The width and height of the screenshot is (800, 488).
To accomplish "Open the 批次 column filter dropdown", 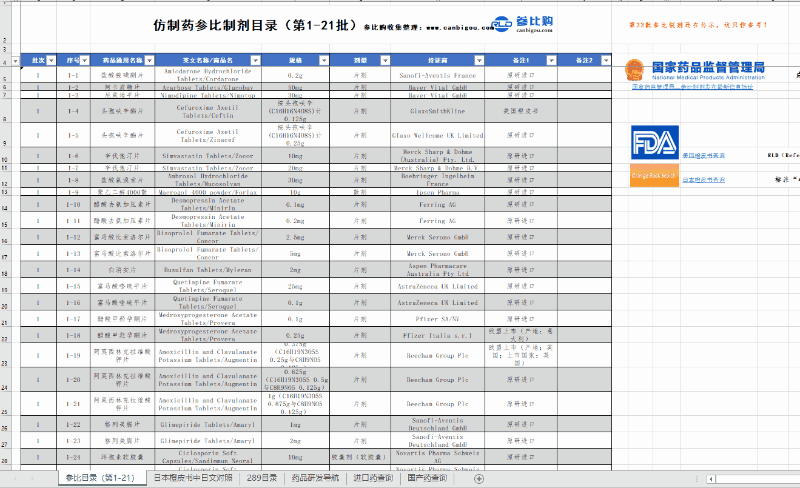I will (x=51, y=60).
